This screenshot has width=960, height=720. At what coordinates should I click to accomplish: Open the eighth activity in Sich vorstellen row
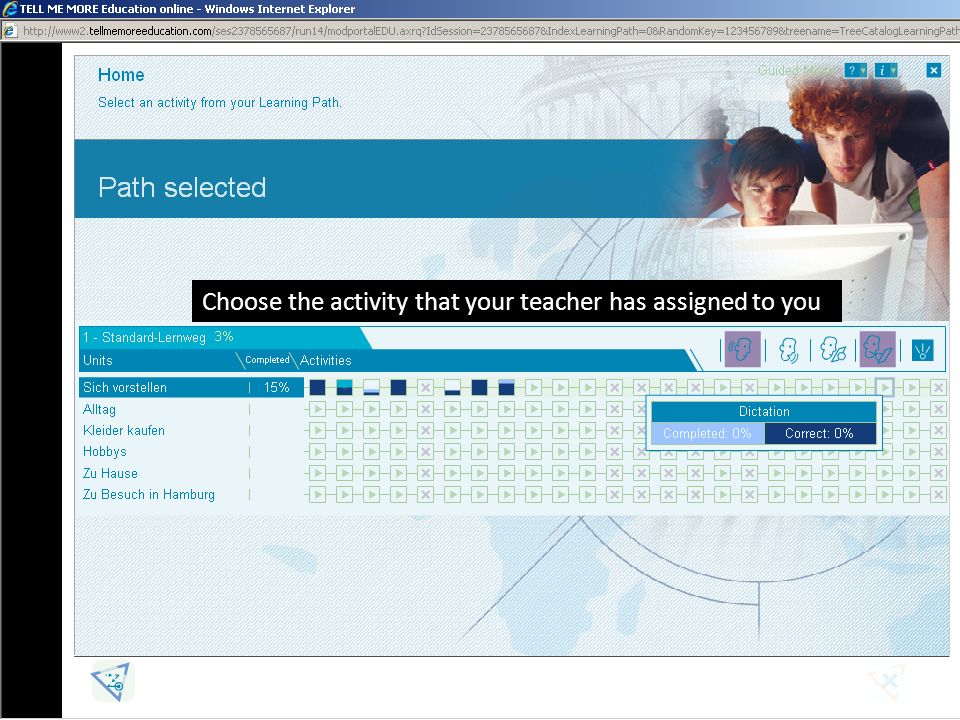coord(506,387)
